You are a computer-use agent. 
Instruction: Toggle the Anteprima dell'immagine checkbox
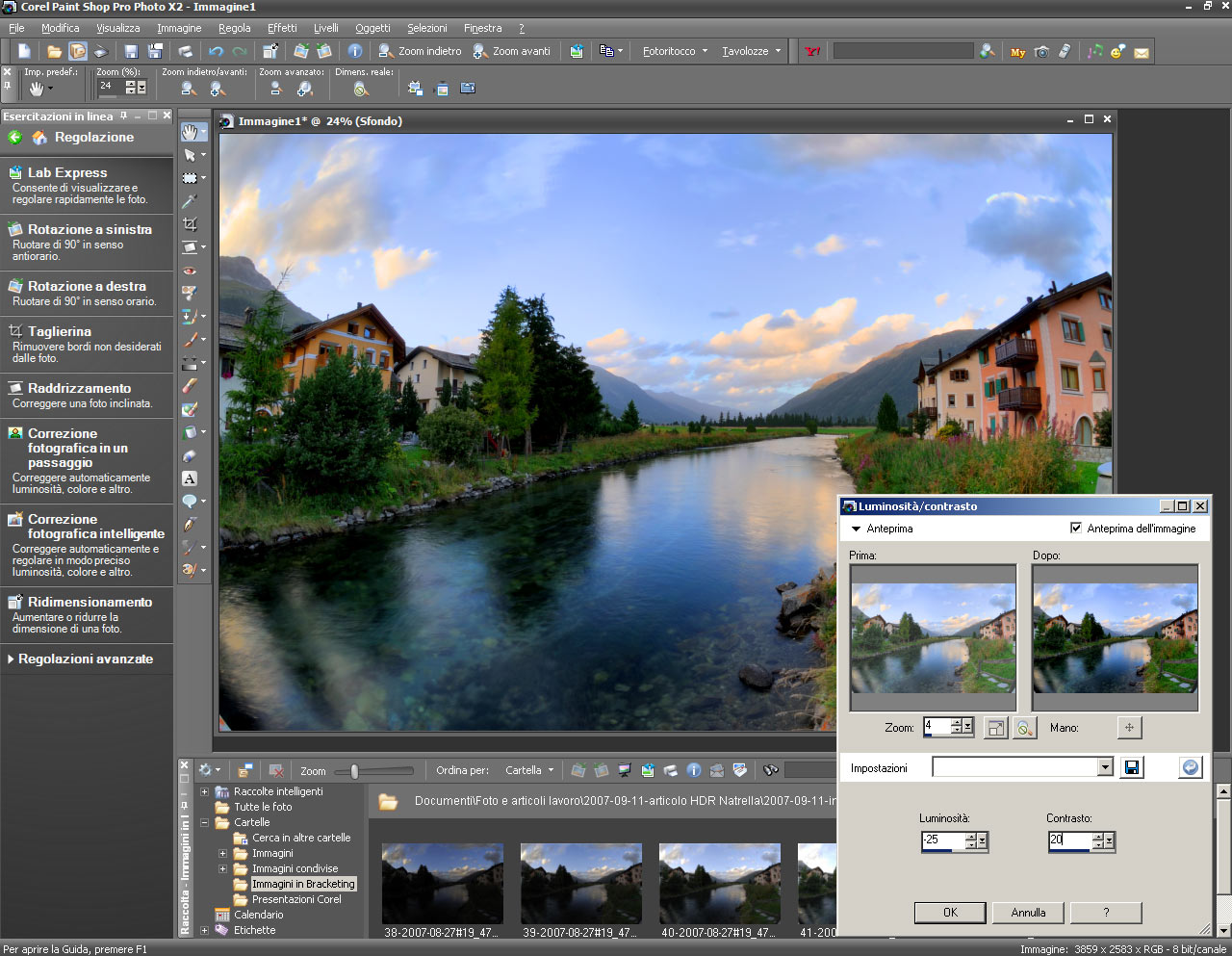(1076, 529)
